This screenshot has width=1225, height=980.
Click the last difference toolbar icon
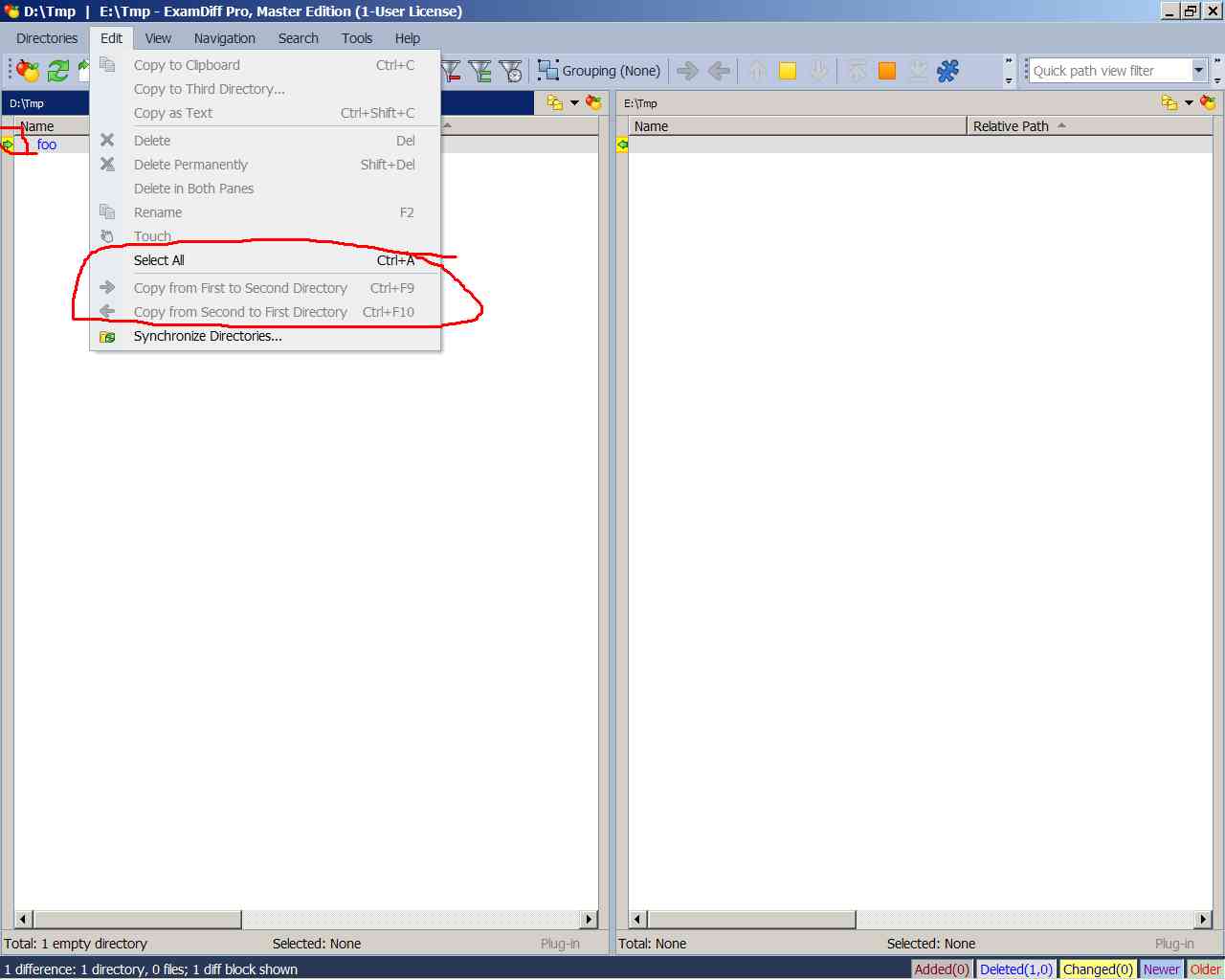pos(918,71)
